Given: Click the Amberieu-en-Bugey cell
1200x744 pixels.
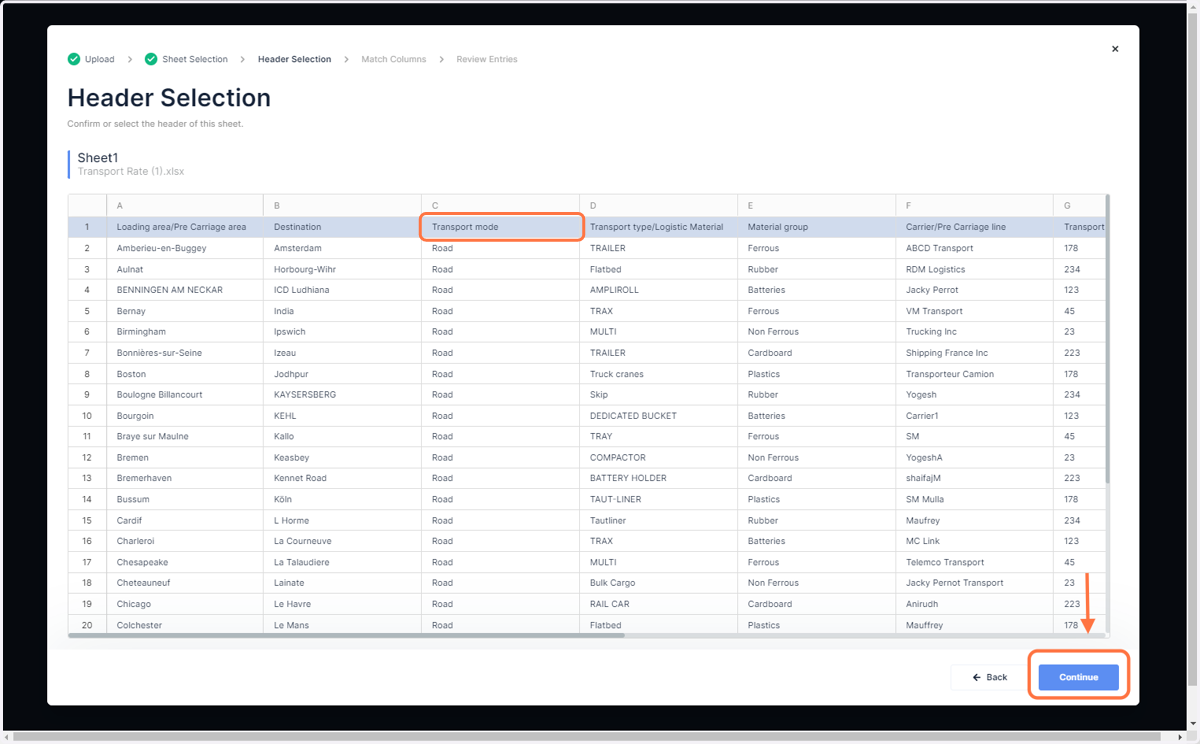Looking at the screenshot, I should pos(184,248).
